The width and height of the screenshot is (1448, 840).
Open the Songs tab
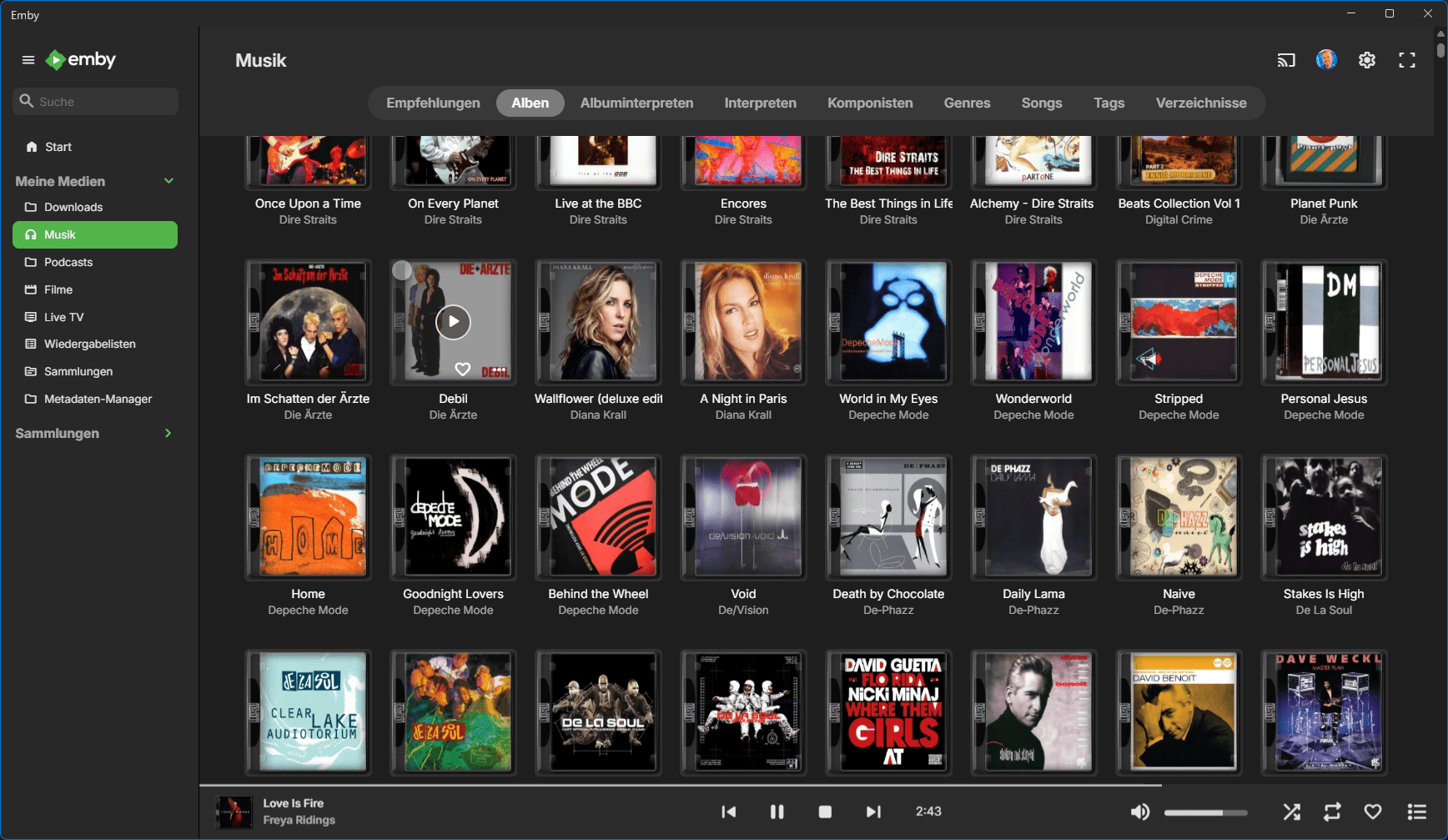(1041, 103)
